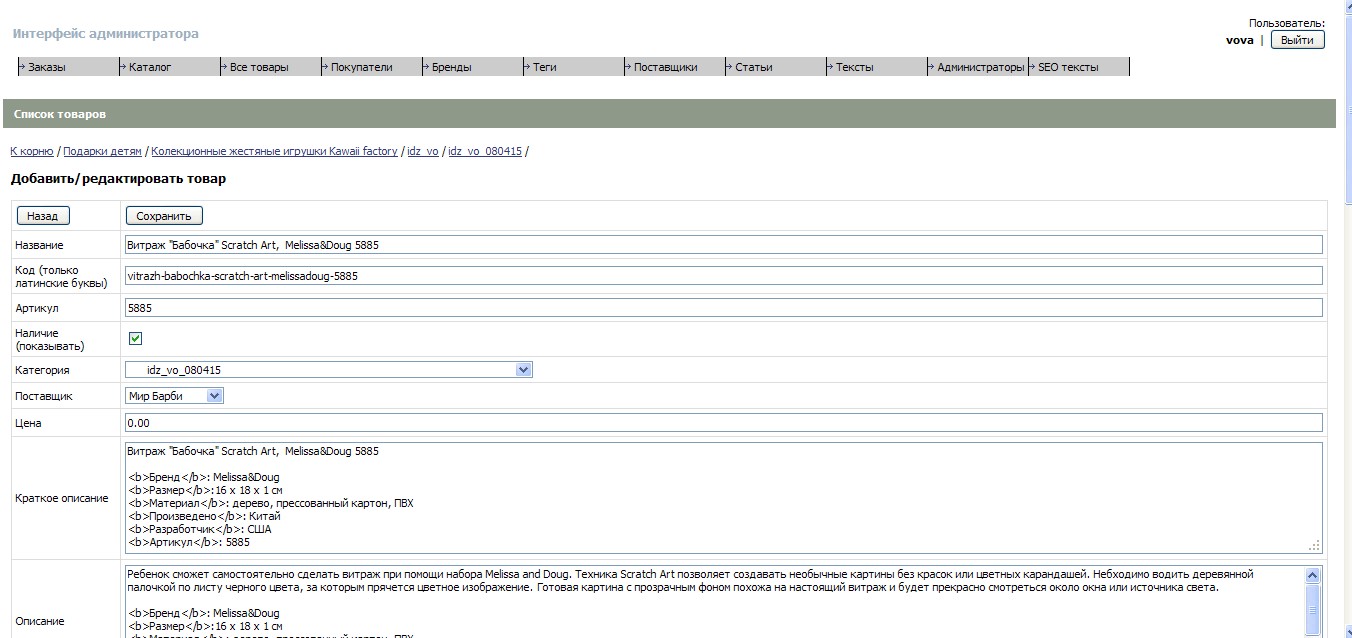Log out with the Выйти button
The width and height of the screenshot is (1352, 638).
(1298, 40)
